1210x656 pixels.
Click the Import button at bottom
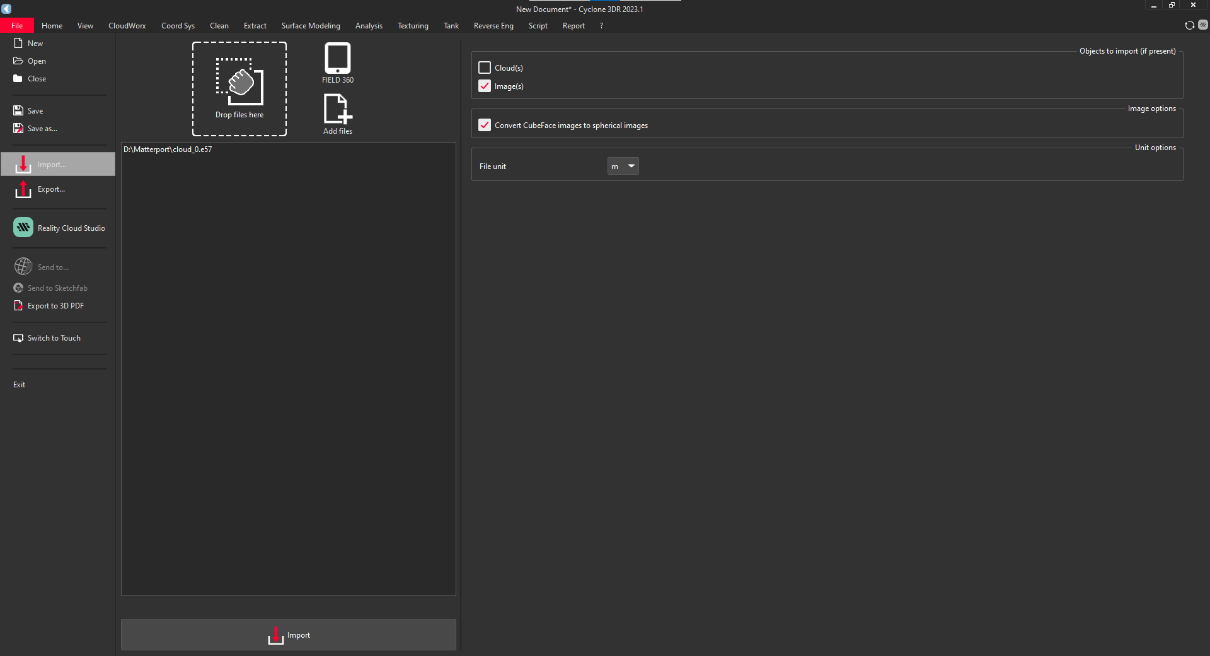tap(288, 635)
